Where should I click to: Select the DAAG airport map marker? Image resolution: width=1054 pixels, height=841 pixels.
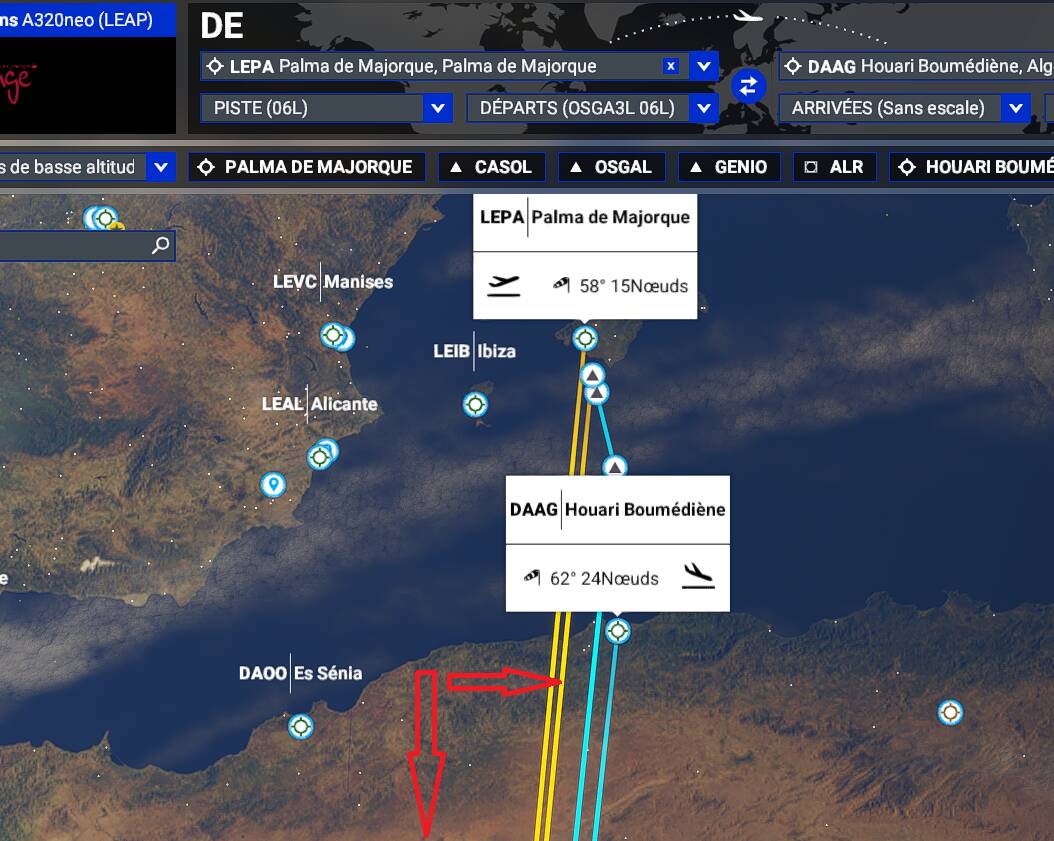pos(618,631)
